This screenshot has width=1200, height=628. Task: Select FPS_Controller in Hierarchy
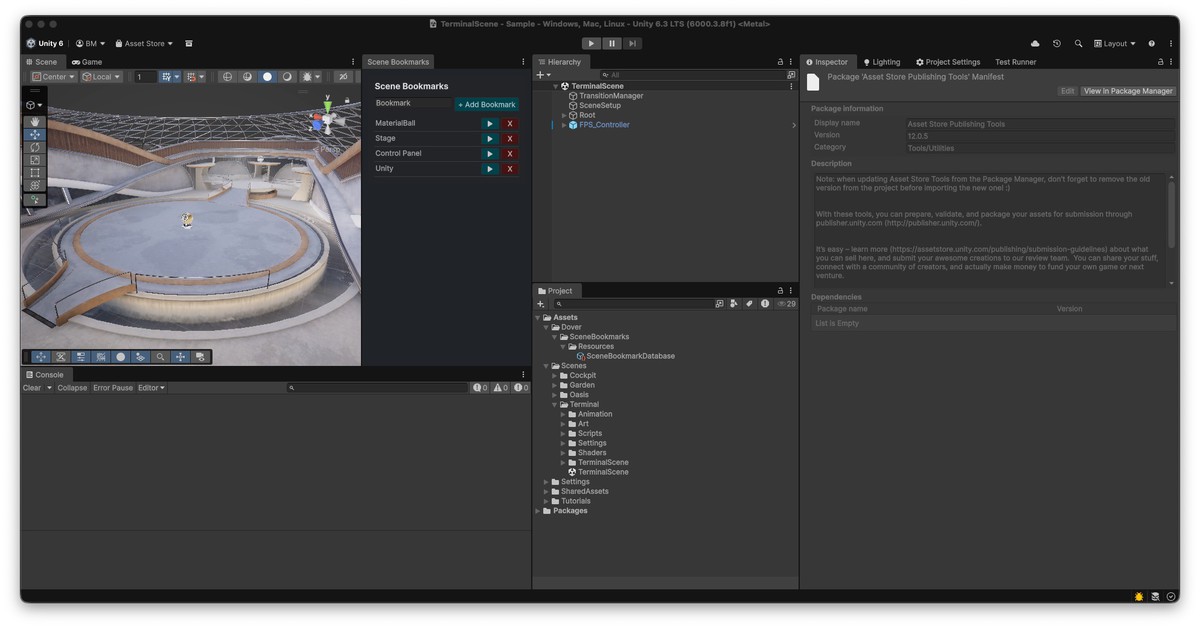pos(604,125)
